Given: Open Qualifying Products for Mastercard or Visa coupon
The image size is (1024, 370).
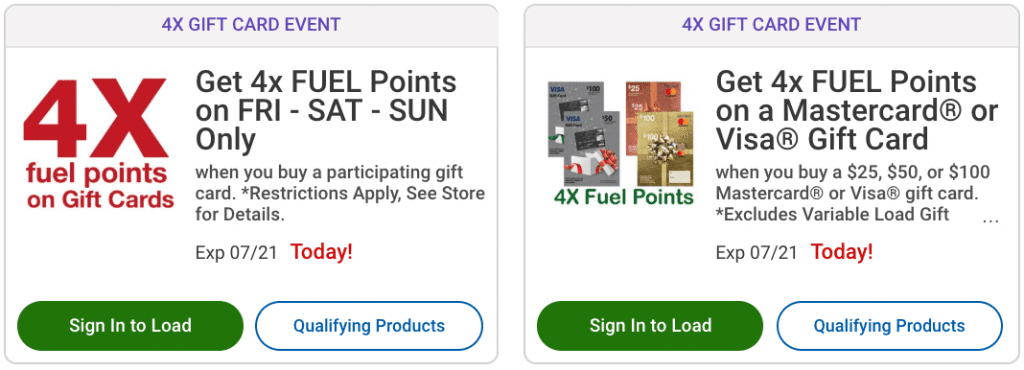Looking at the screenshot, I should [x=889, y=326].
